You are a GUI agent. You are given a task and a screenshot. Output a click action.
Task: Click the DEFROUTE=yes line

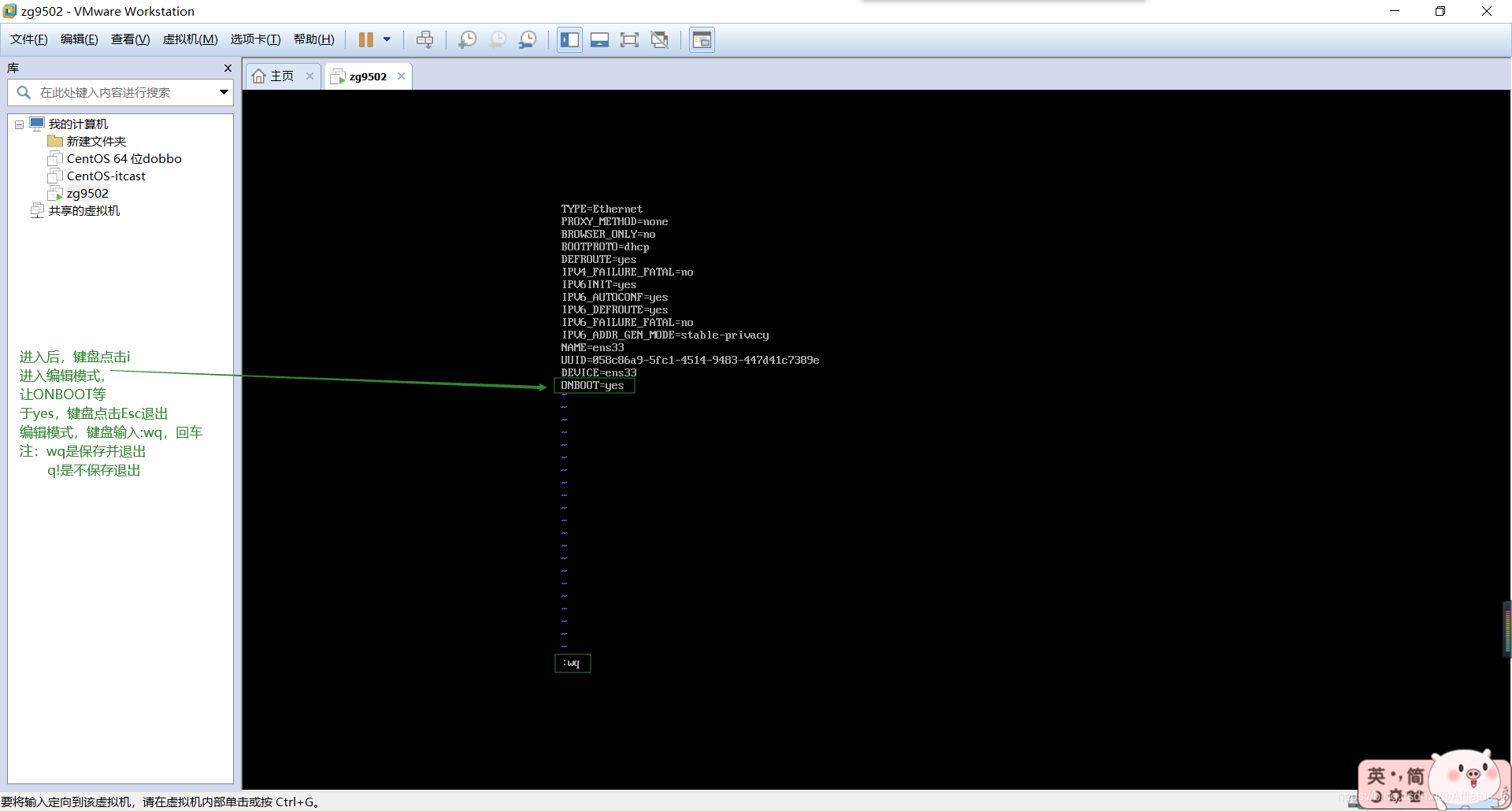coord(598,260)
